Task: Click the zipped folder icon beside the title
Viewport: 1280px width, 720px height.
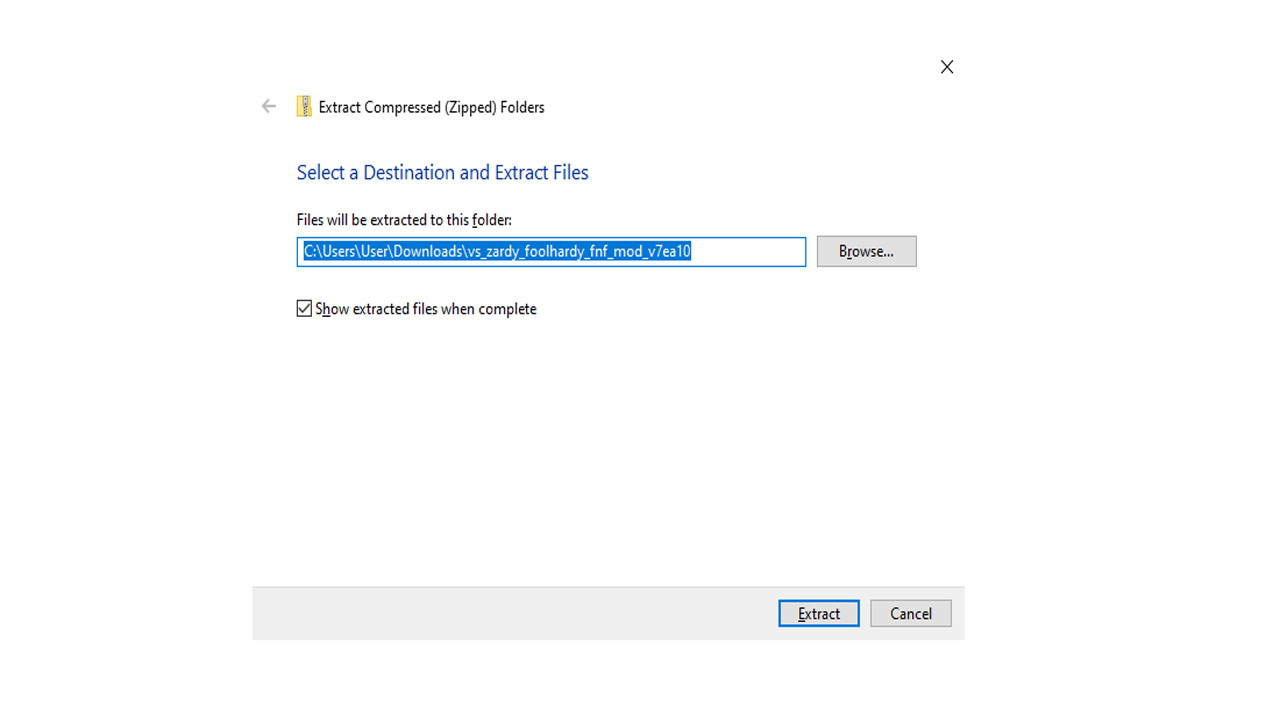Action: [x=304, y=106]
